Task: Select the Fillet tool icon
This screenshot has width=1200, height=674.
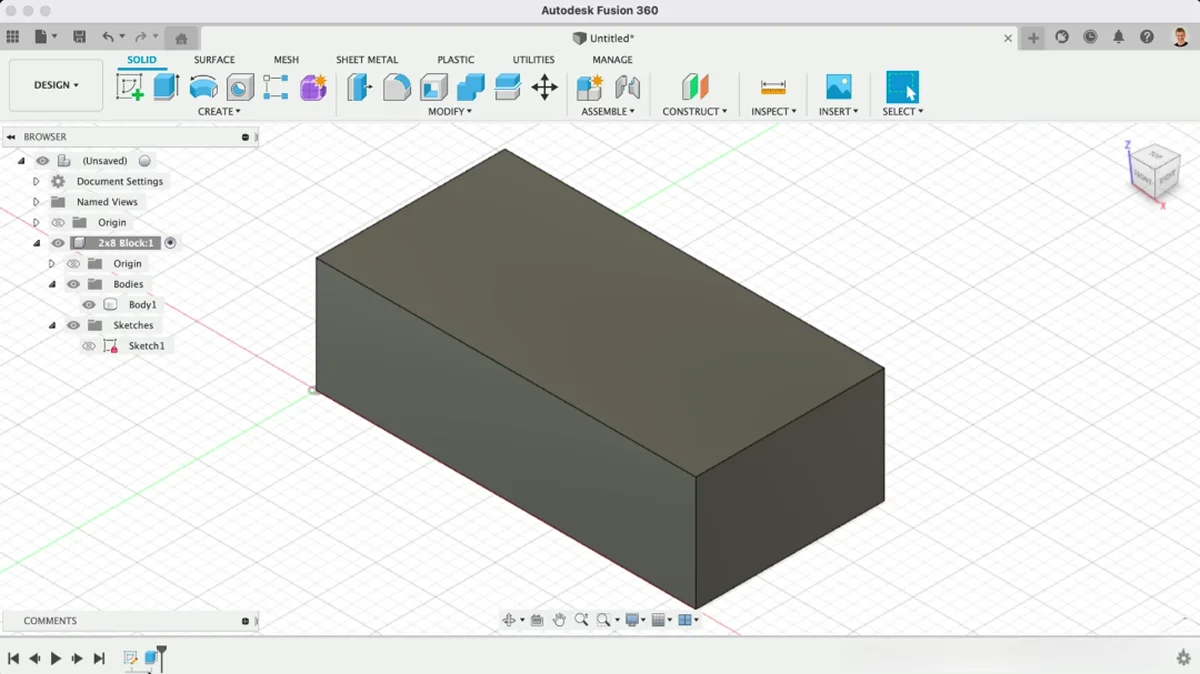Action: coord(397,87)
